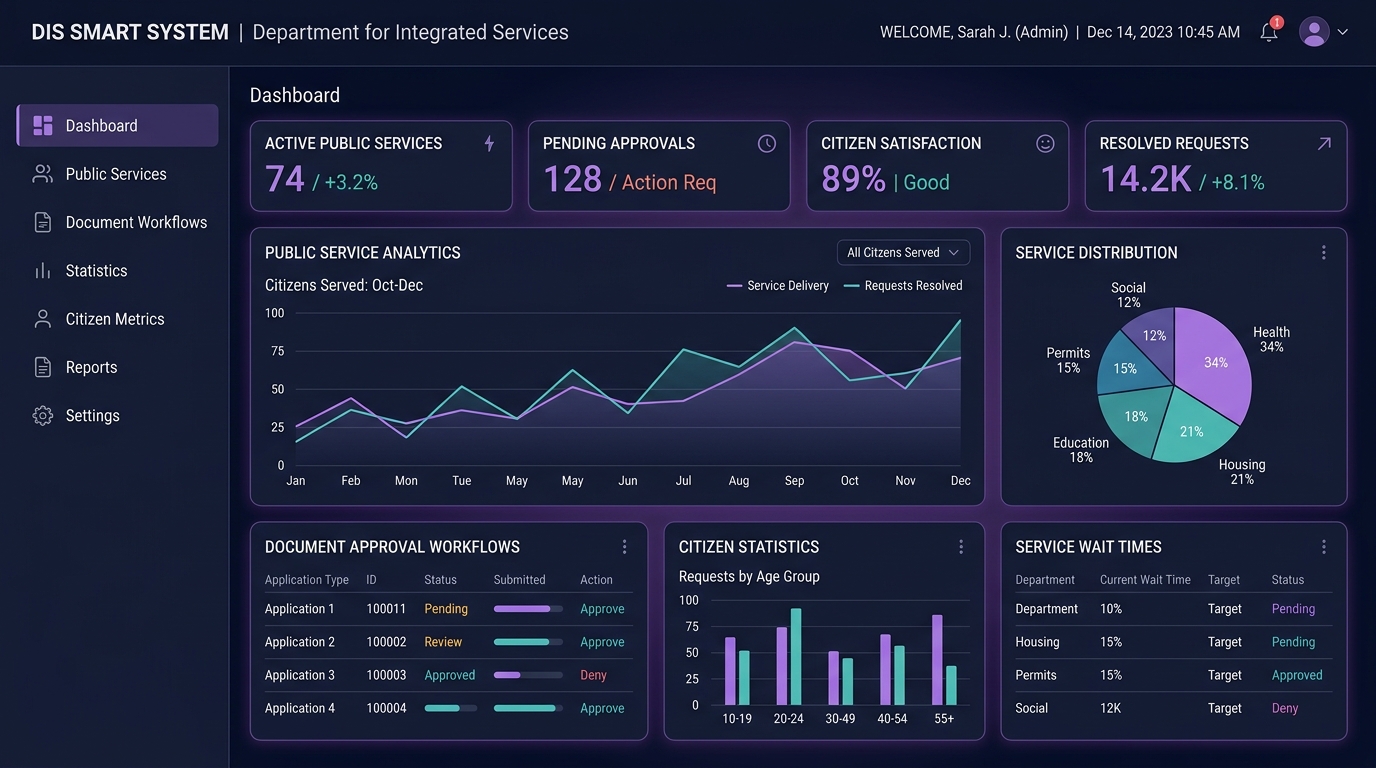Click the Deny status in Social row

1285,708
